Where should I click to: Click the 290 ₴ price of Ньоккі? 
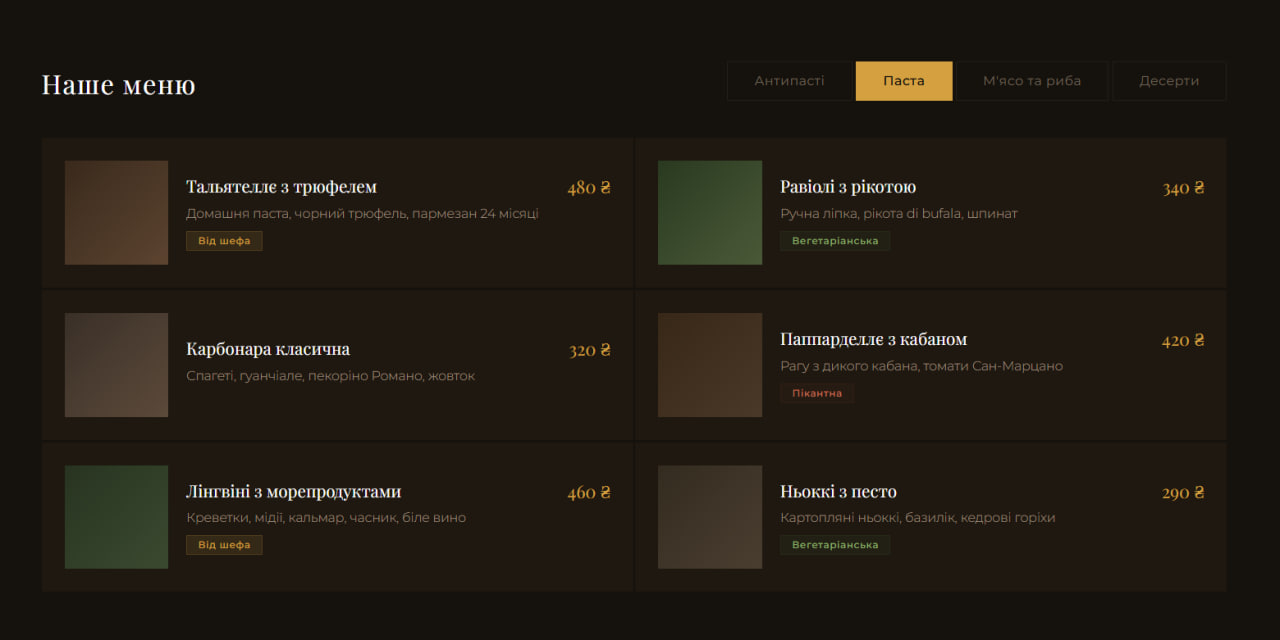pos(1182,493)
